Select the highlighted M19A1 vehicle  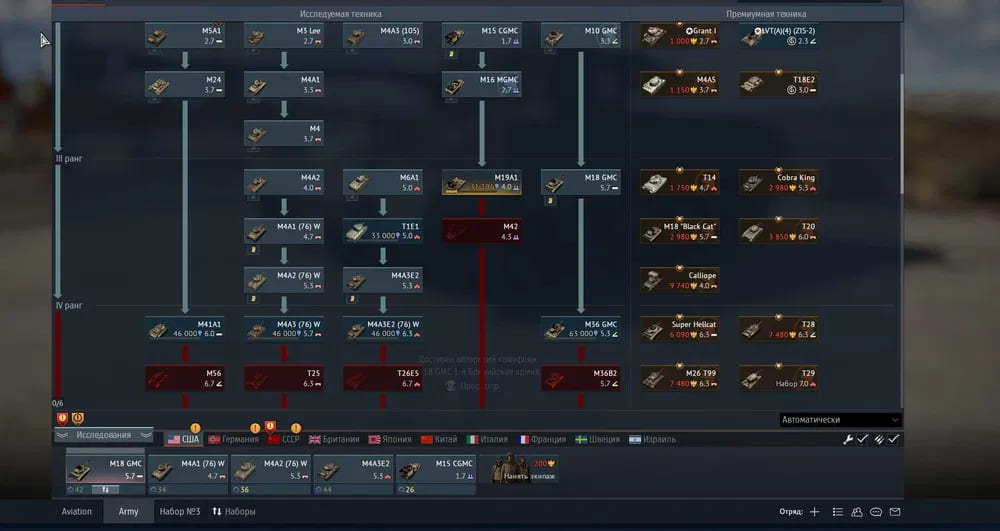click(482, 183)
